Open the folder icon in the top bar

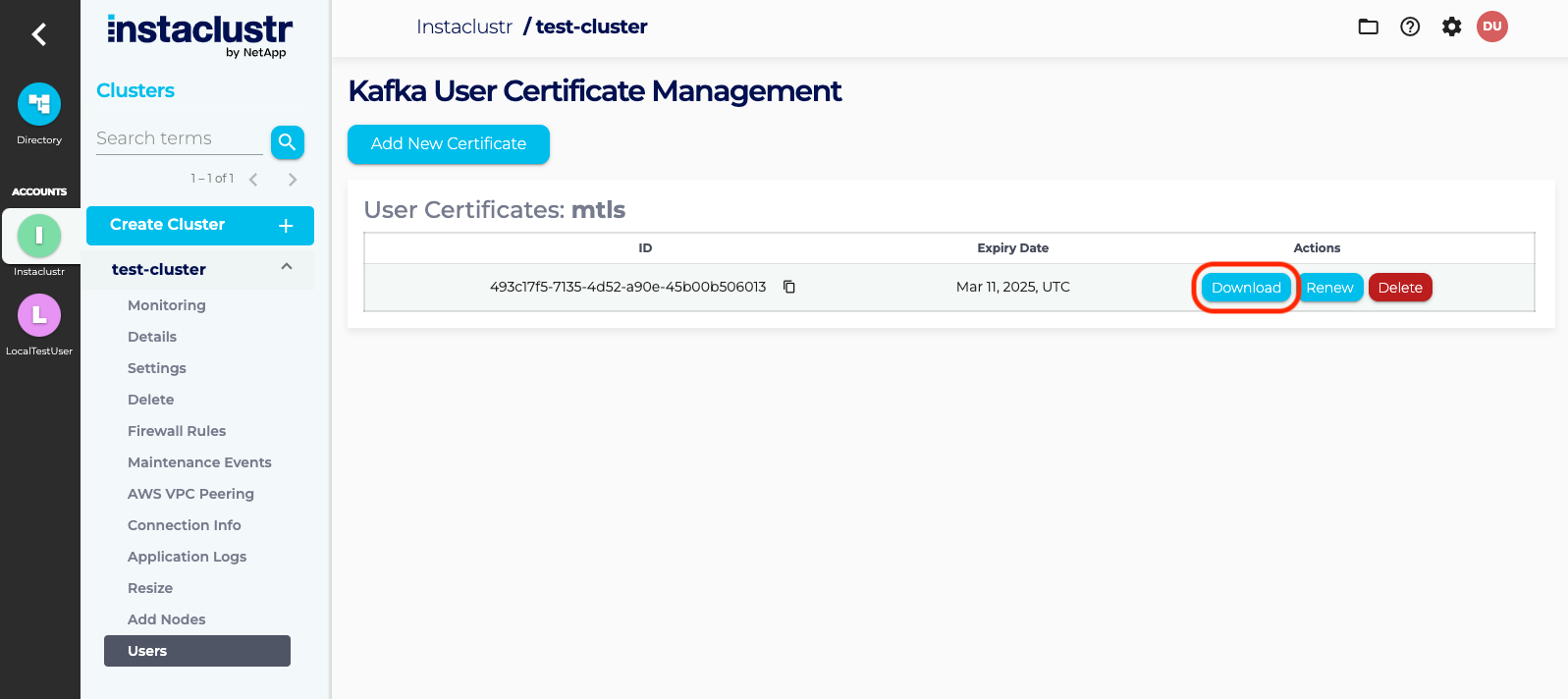[x=1368, y=27]
